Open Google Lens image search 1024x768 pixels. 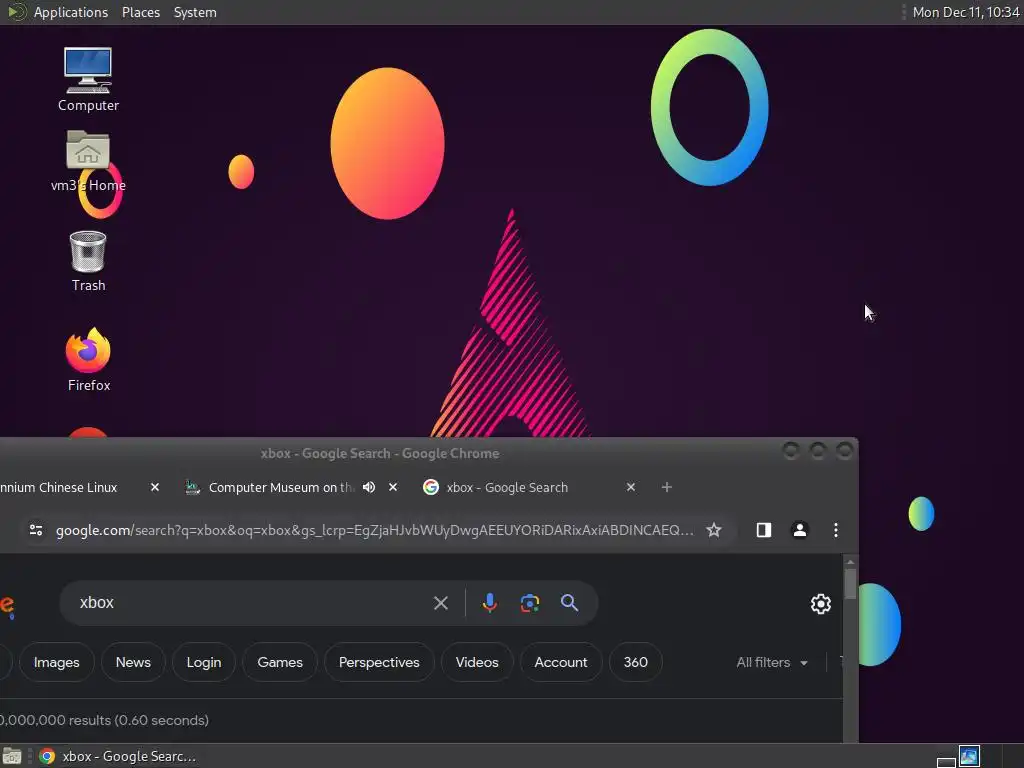[x=530, y=603]
